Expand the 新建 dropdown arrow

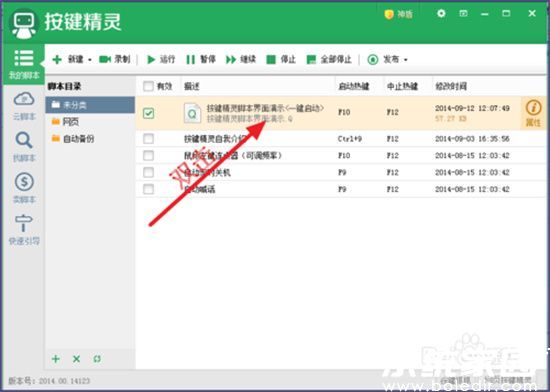90,60
